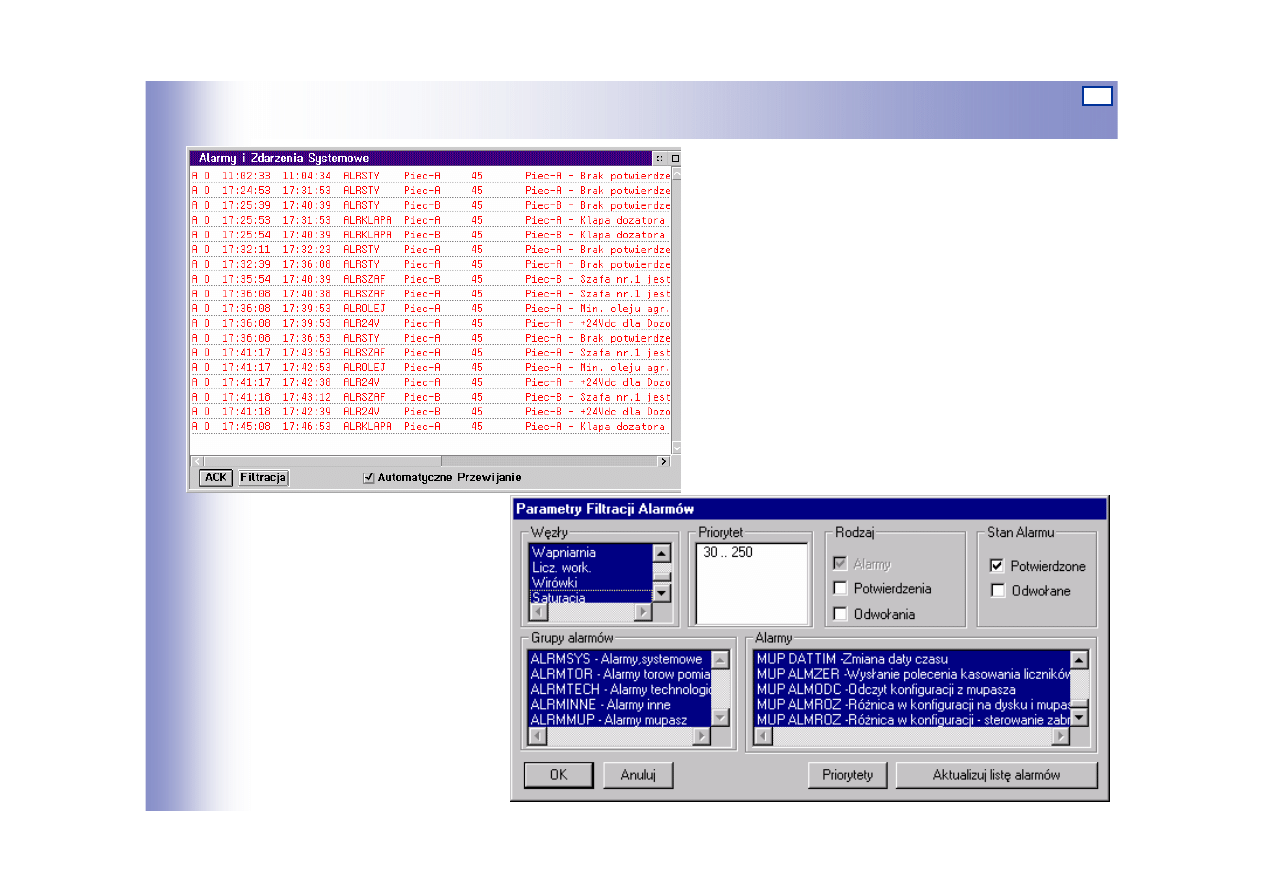Select the alarm row at 17:45:08

430,426
